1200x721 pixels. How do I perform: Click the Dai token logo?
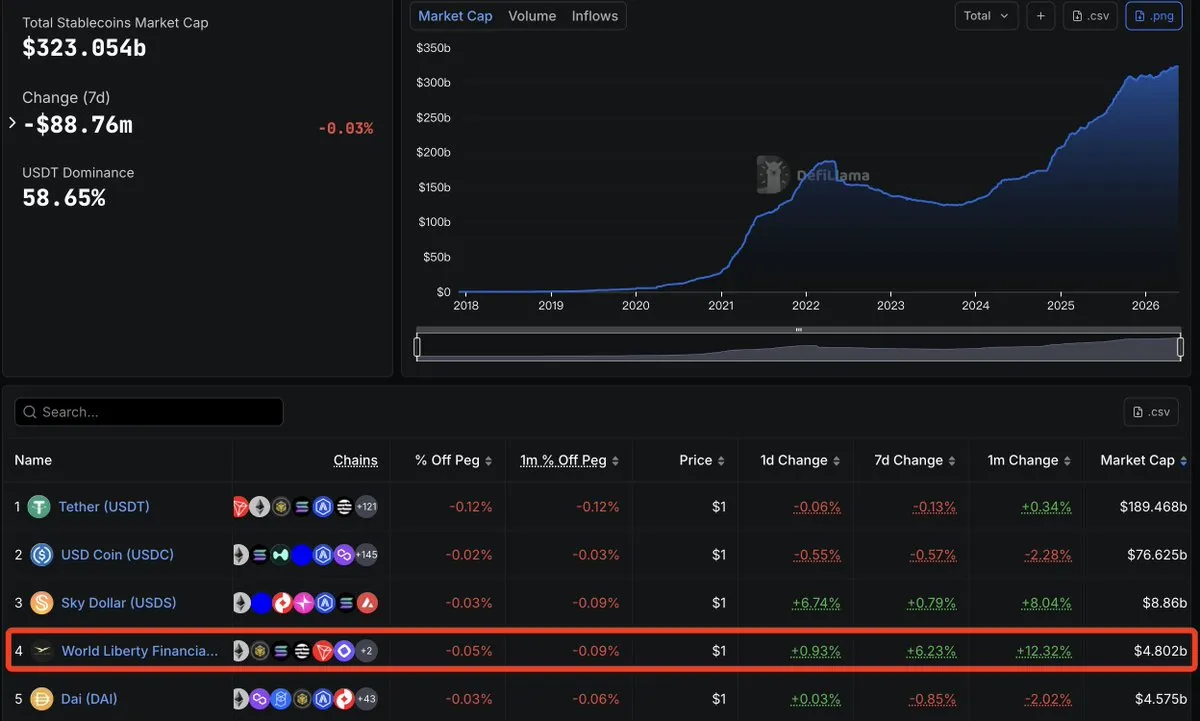[x=41, y=699]
